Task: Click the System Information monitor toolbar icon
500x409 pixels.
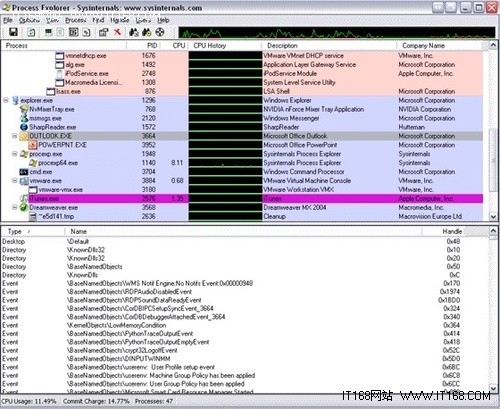Action: [x=48, y=32]
